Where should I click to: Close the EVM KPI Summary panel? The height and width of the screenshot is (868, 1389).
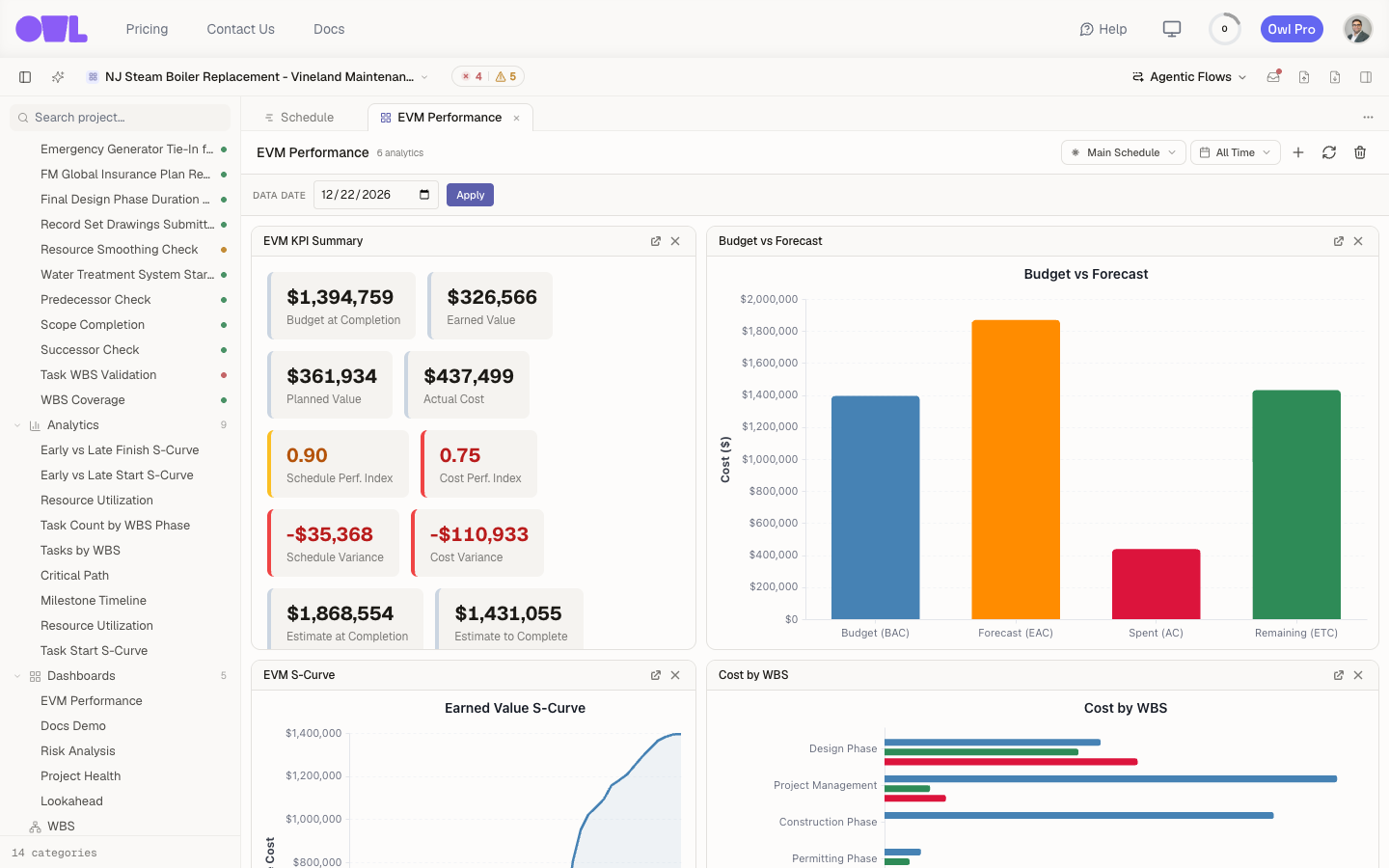(x=675, y=241)
